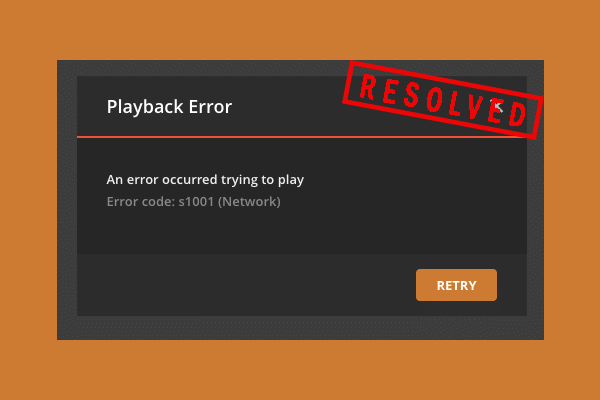
Task: Click the dark message body below error code
Action: click(x=302, y=232)
